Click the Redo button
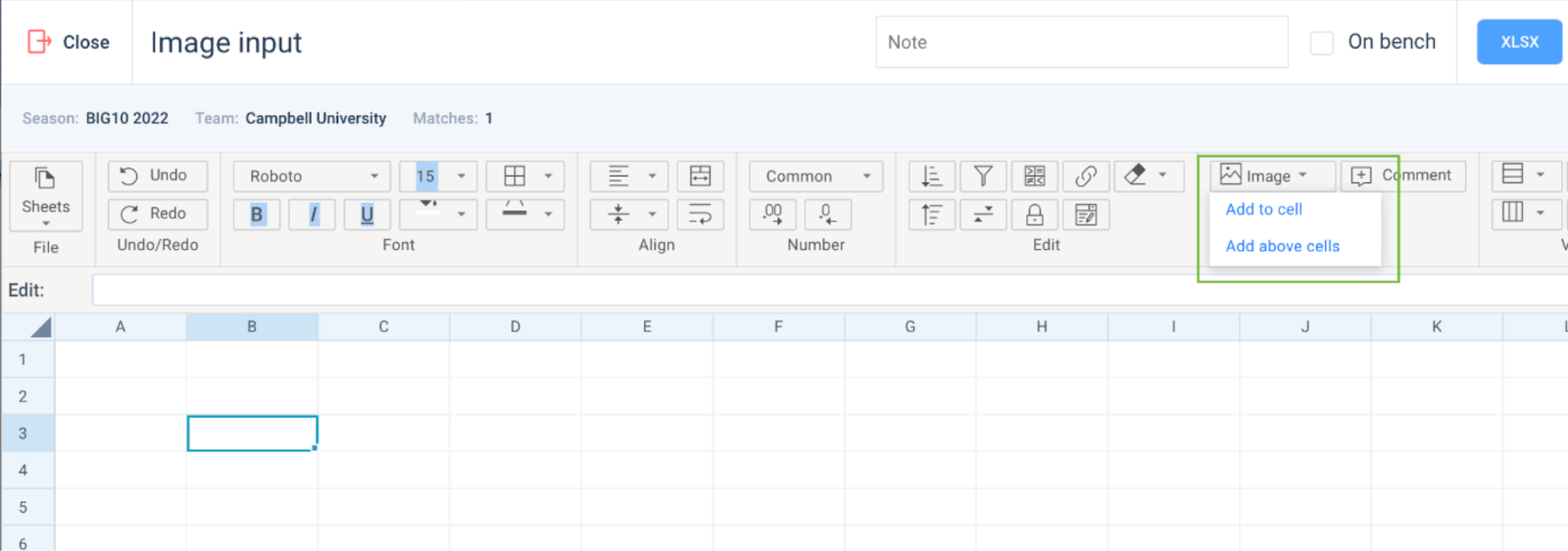The image size is (1568, 551). tap(158, 214)
